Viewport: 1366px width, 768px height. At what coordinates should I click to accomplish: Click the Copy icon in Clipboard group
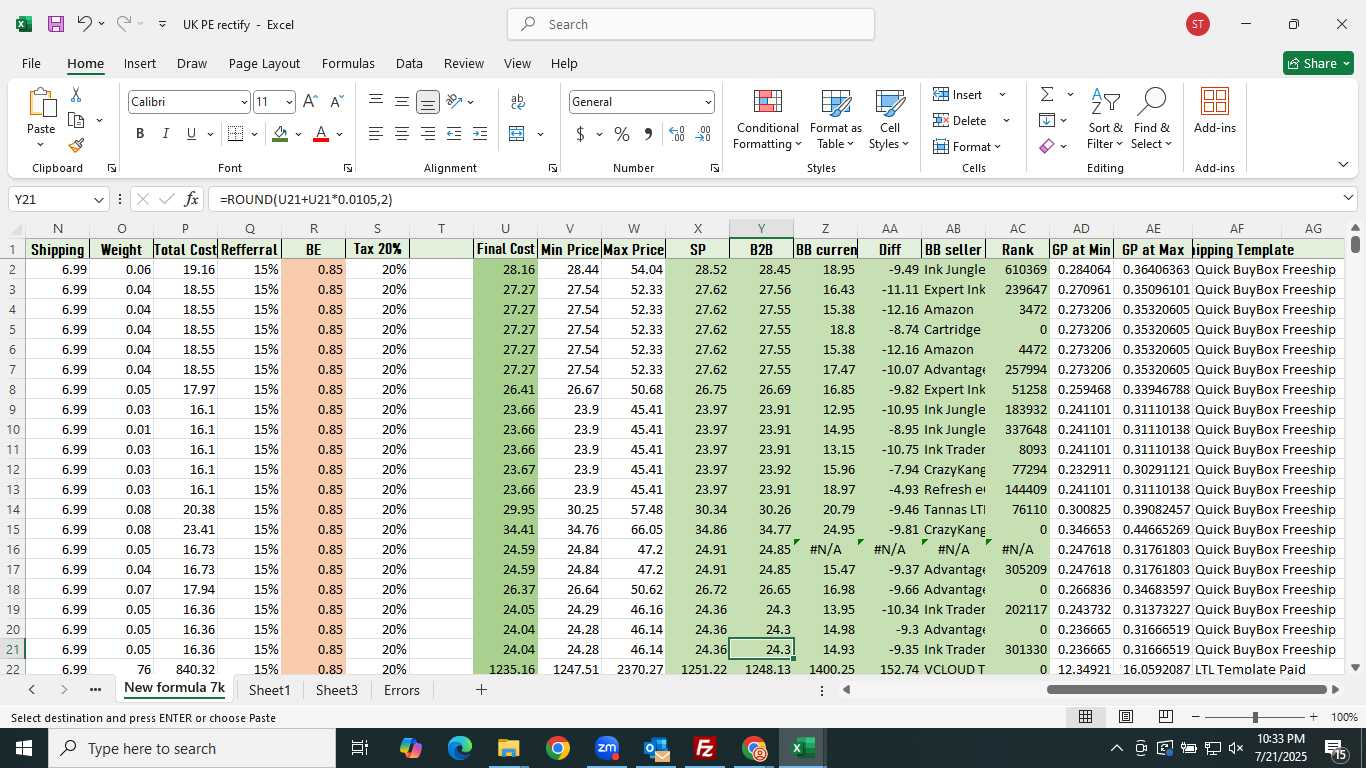pos(76,120)
